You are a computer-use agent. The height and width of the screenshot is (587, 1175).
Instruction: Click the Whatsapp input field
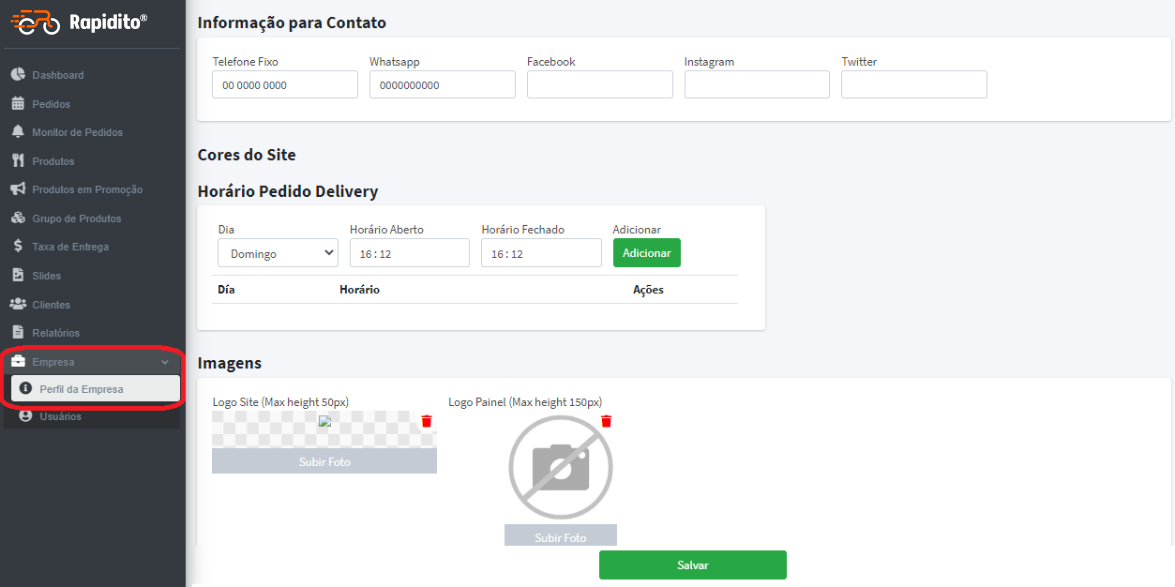coord(442,85)
